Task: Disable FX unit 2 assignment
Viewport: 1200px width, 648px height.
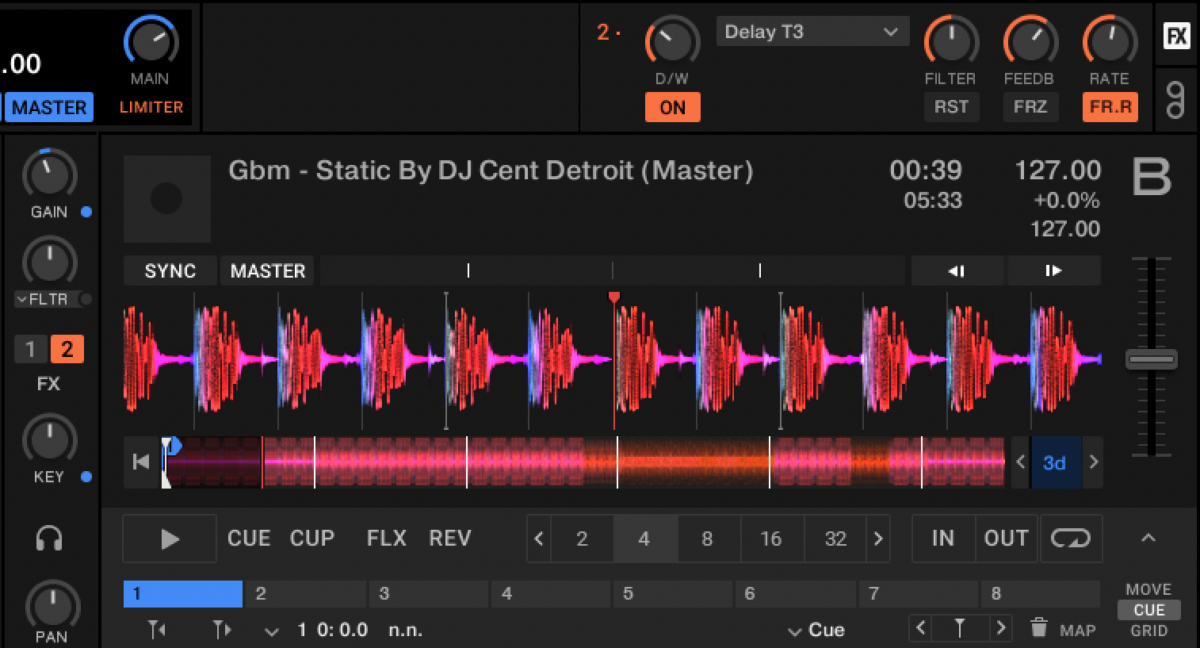Action: click(67, 349)
